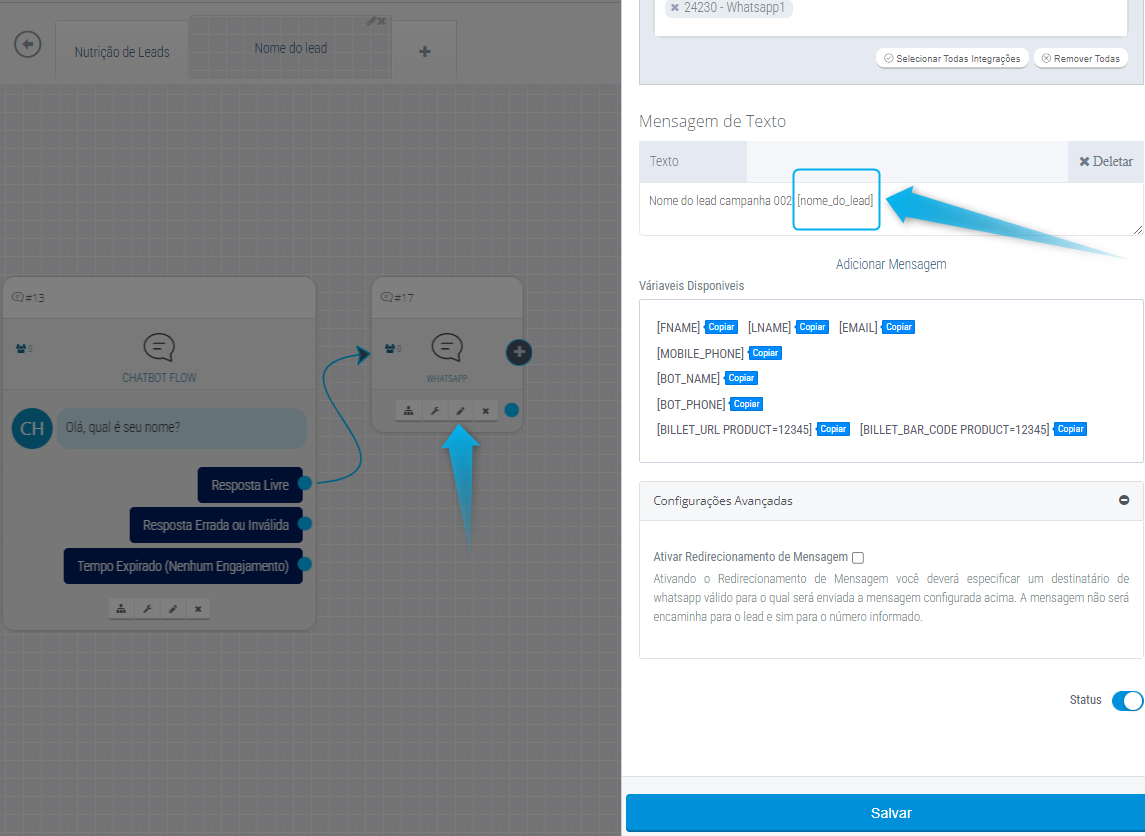Click the Salvar button
This screenshot has width=1145, height=836.
pos(885,813)
